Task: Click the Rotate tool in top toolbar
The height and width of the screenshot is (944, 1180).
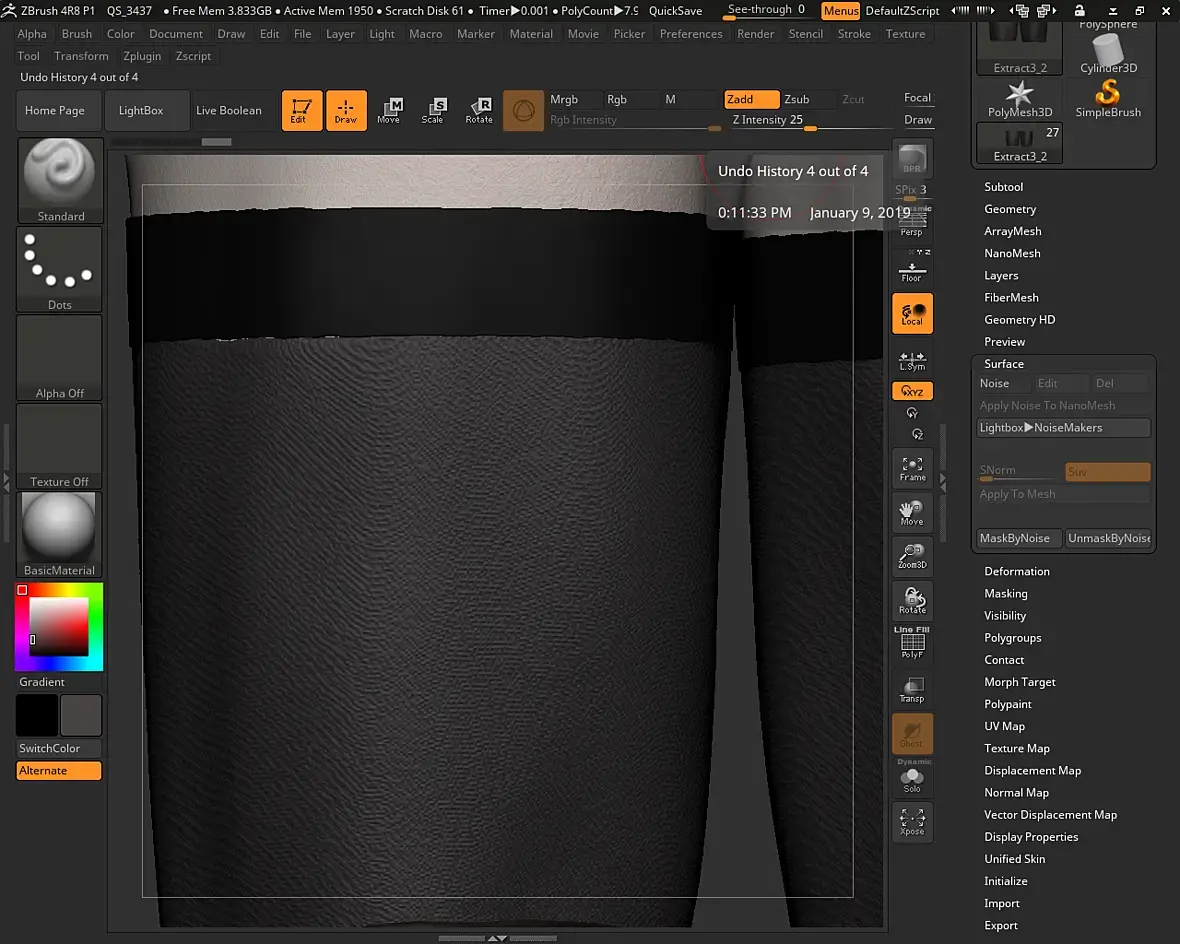Action: [x=479, y=110]
